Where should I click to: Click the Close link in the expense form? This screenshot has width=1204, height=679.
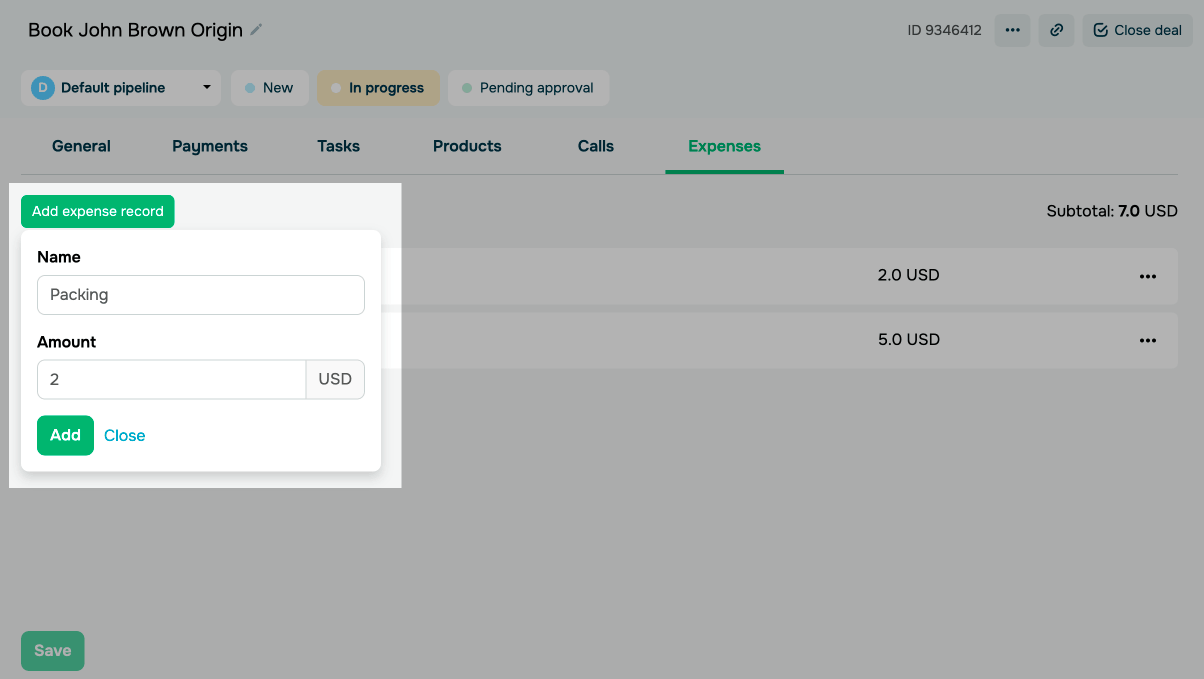tap(125, 436)
